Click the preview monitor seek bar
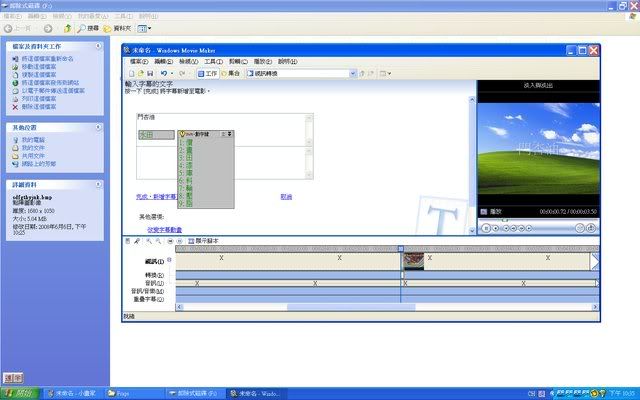640x400 pixels. pos(537,219)
